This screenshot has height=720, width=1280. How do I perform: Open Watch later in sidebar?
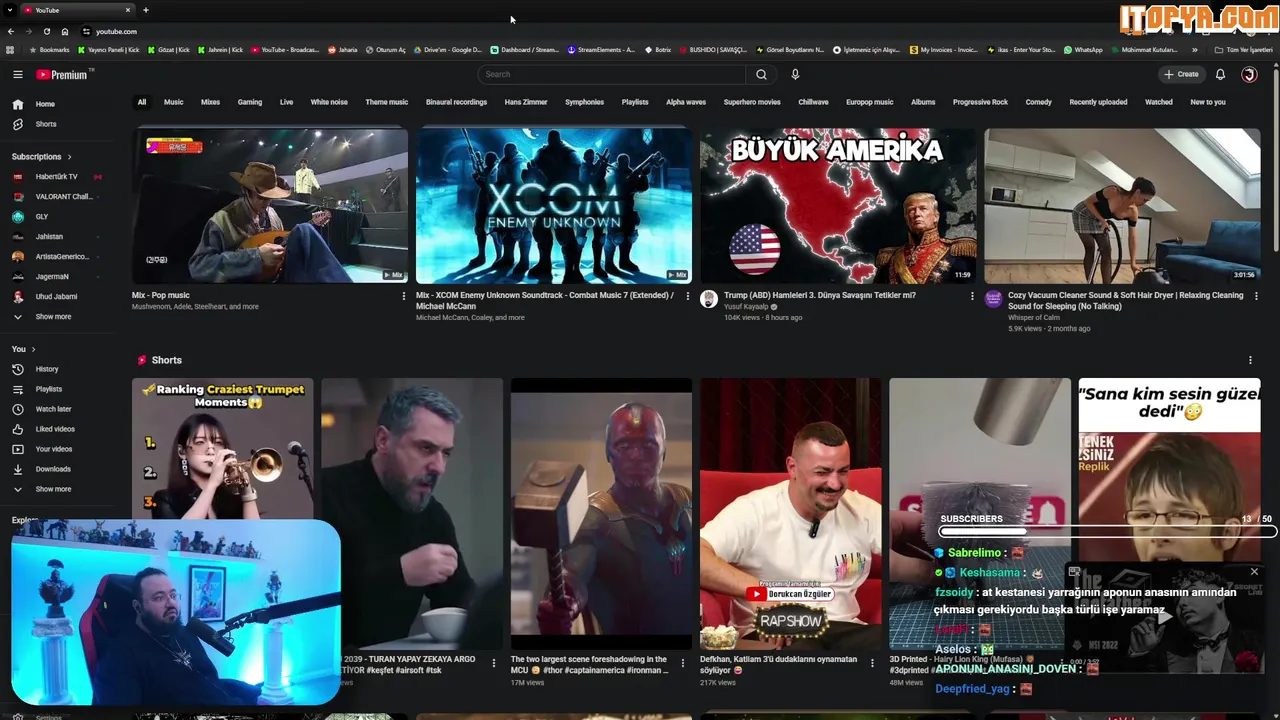(53, 409)
